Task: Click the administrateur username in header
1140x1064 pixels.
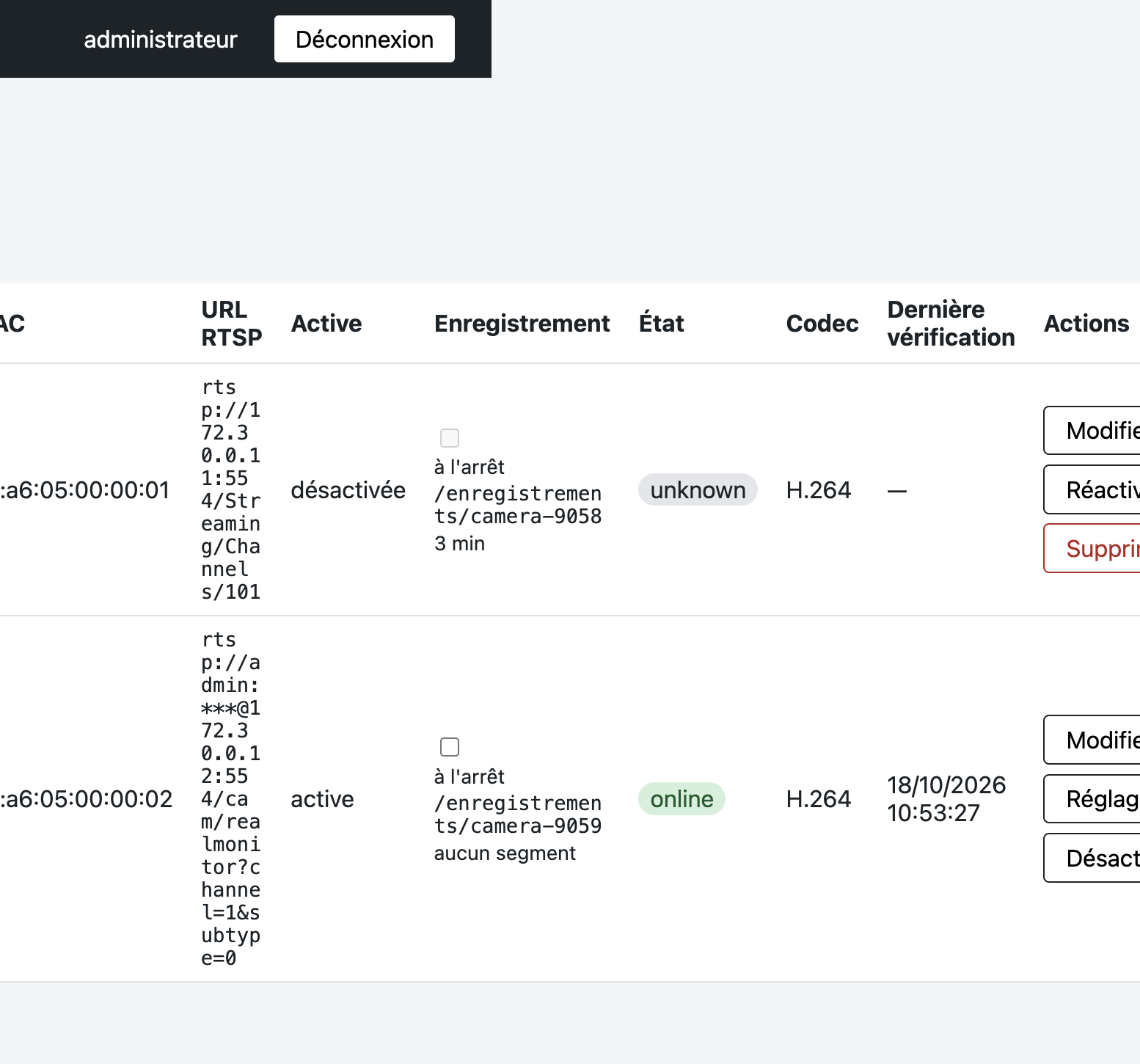Action: click(x=161, y=40)
